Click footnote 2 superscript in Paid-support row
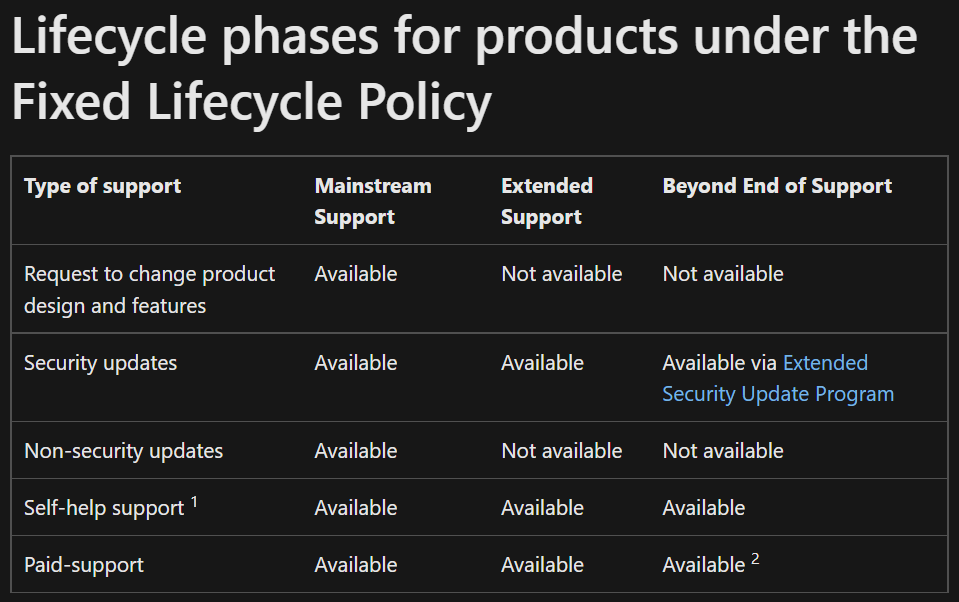The width and height of the screenshot is (959, 602). pyautogui.click(x=755, y=559)
